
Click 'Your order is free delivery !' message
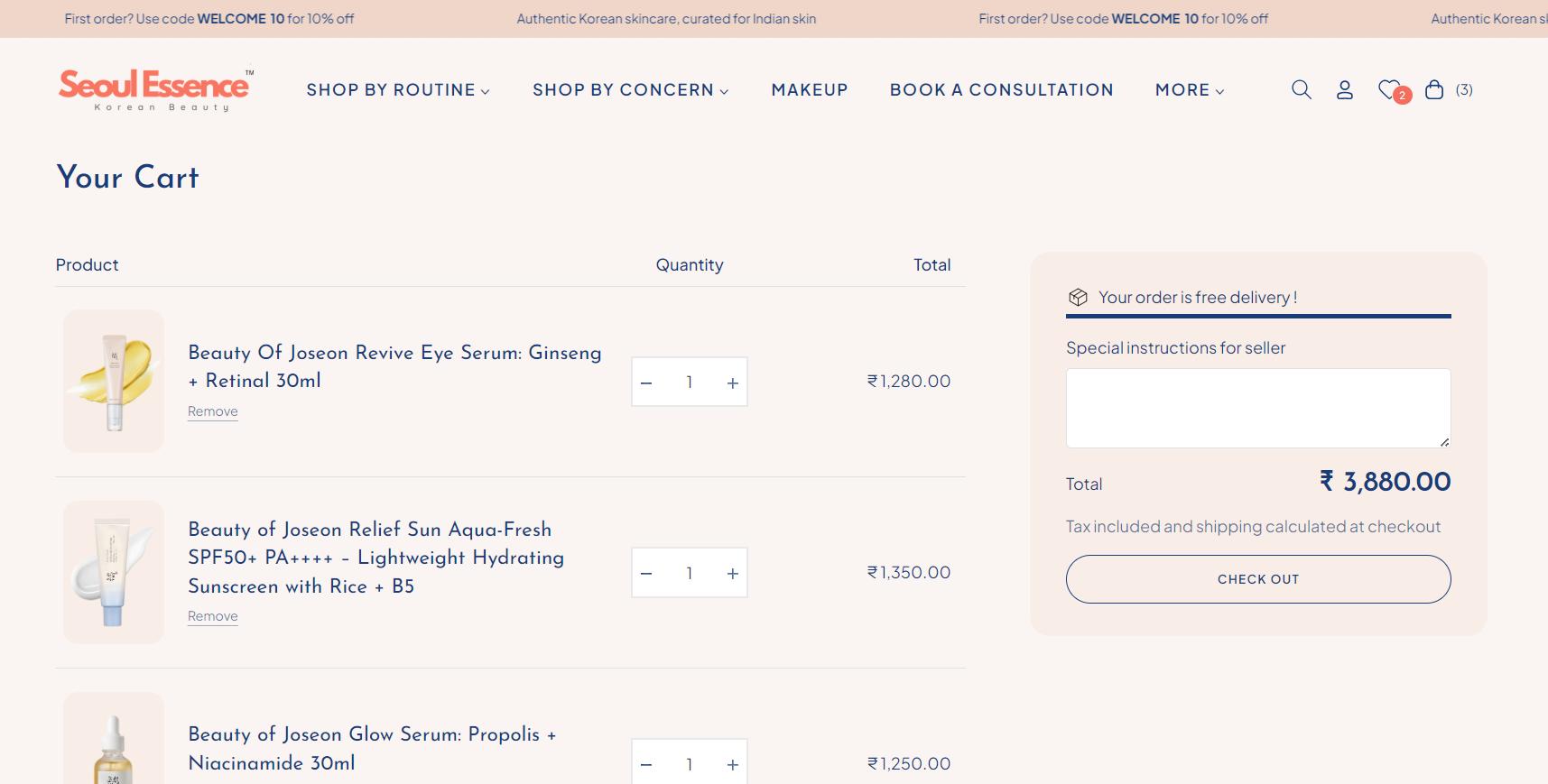(1198, 298)
